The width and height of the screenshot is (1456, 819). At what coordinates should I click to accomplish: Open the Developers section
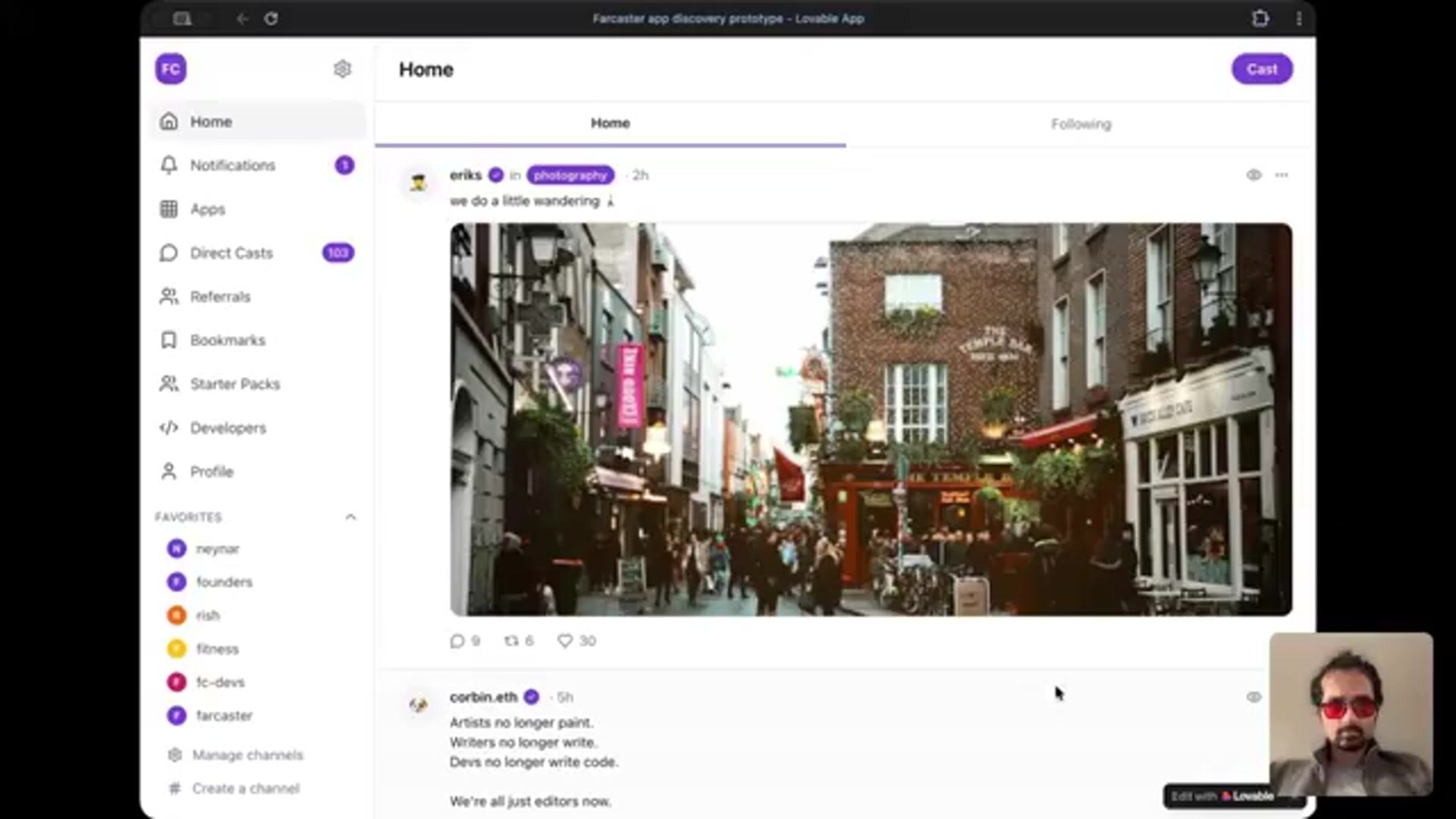pyautogui.click(x=227, y=428)
